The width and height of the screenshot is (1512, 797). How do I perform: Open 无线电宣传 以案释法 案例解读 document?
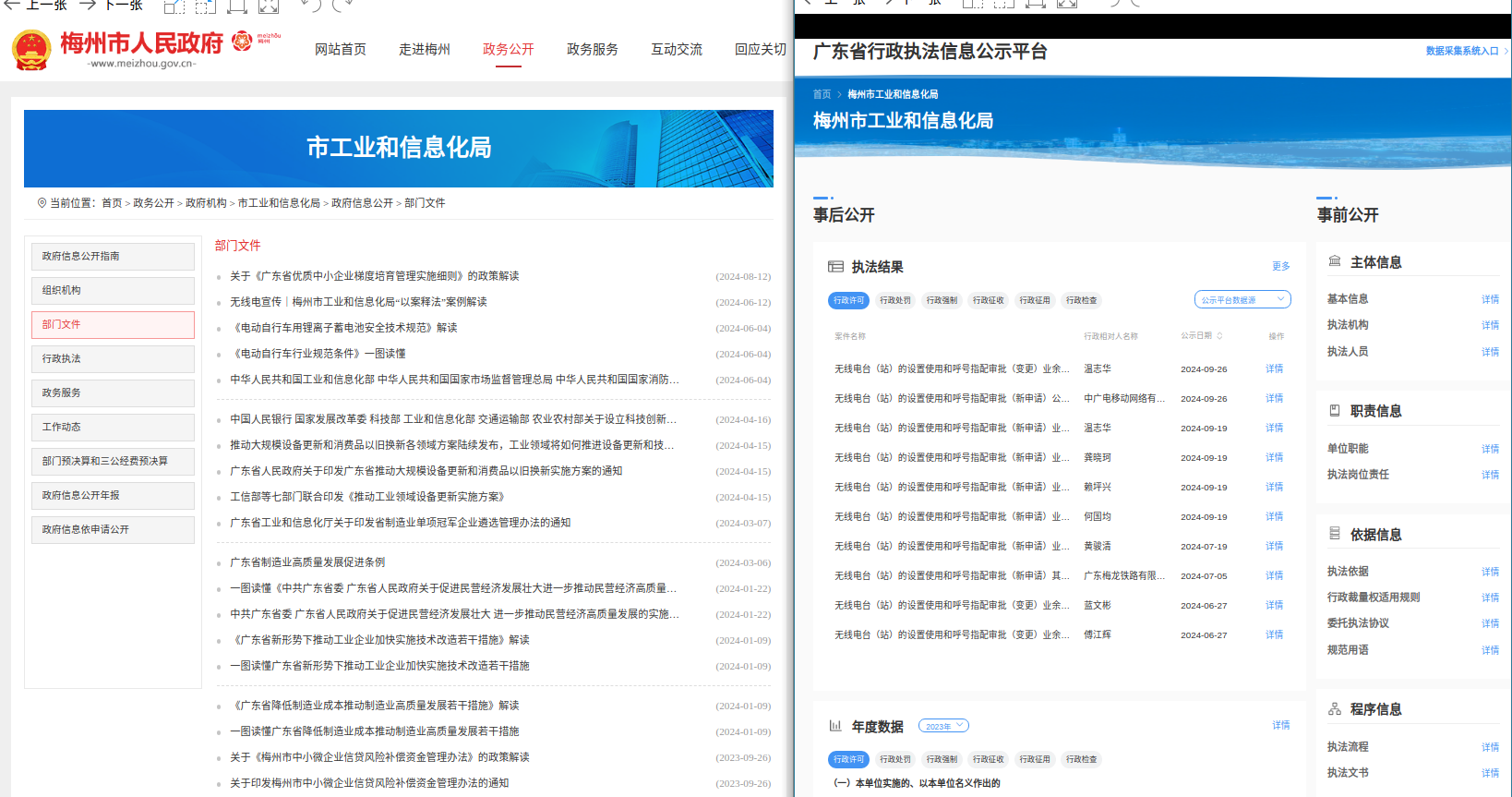point(358,302)
